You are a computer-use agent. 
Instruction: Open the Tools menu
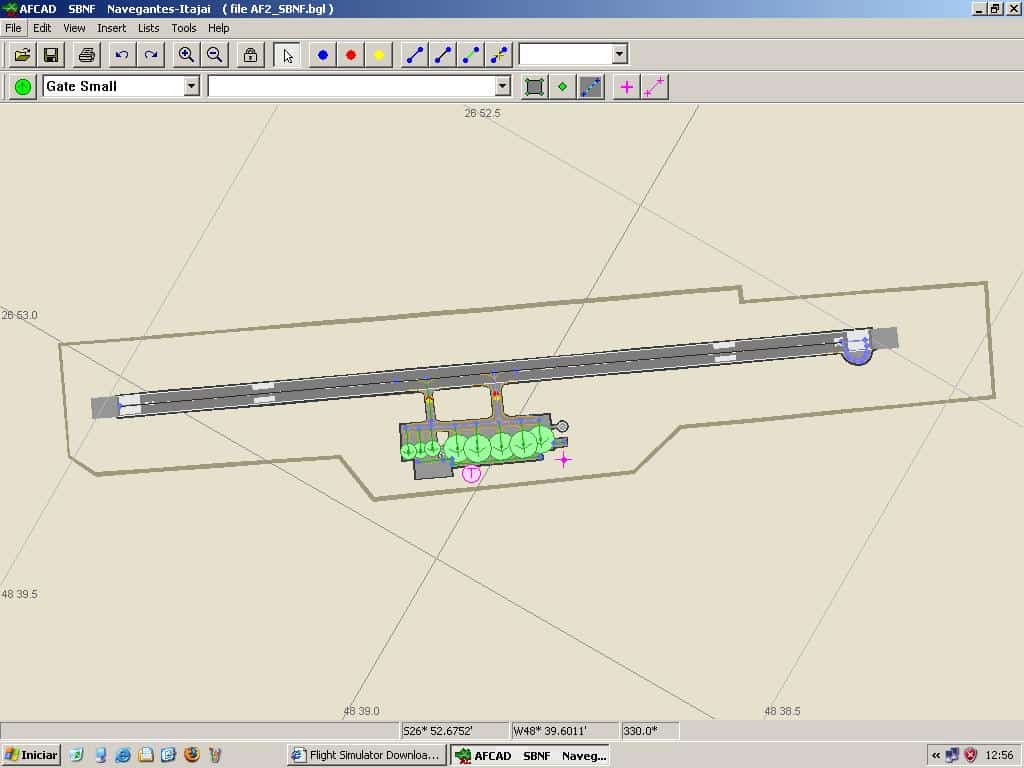(184, 28)
